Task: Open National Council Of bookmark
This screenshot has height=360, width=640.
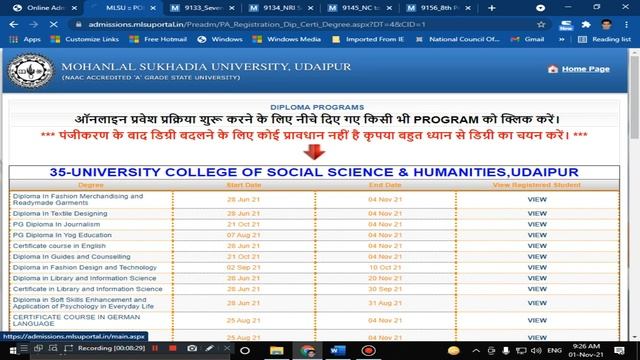Action: tap(458, 39)
